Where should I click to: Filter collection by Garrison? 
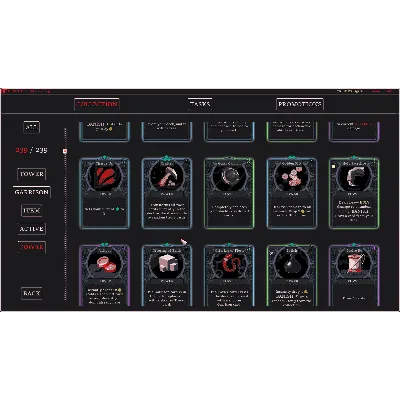click(x=31, y=192)
